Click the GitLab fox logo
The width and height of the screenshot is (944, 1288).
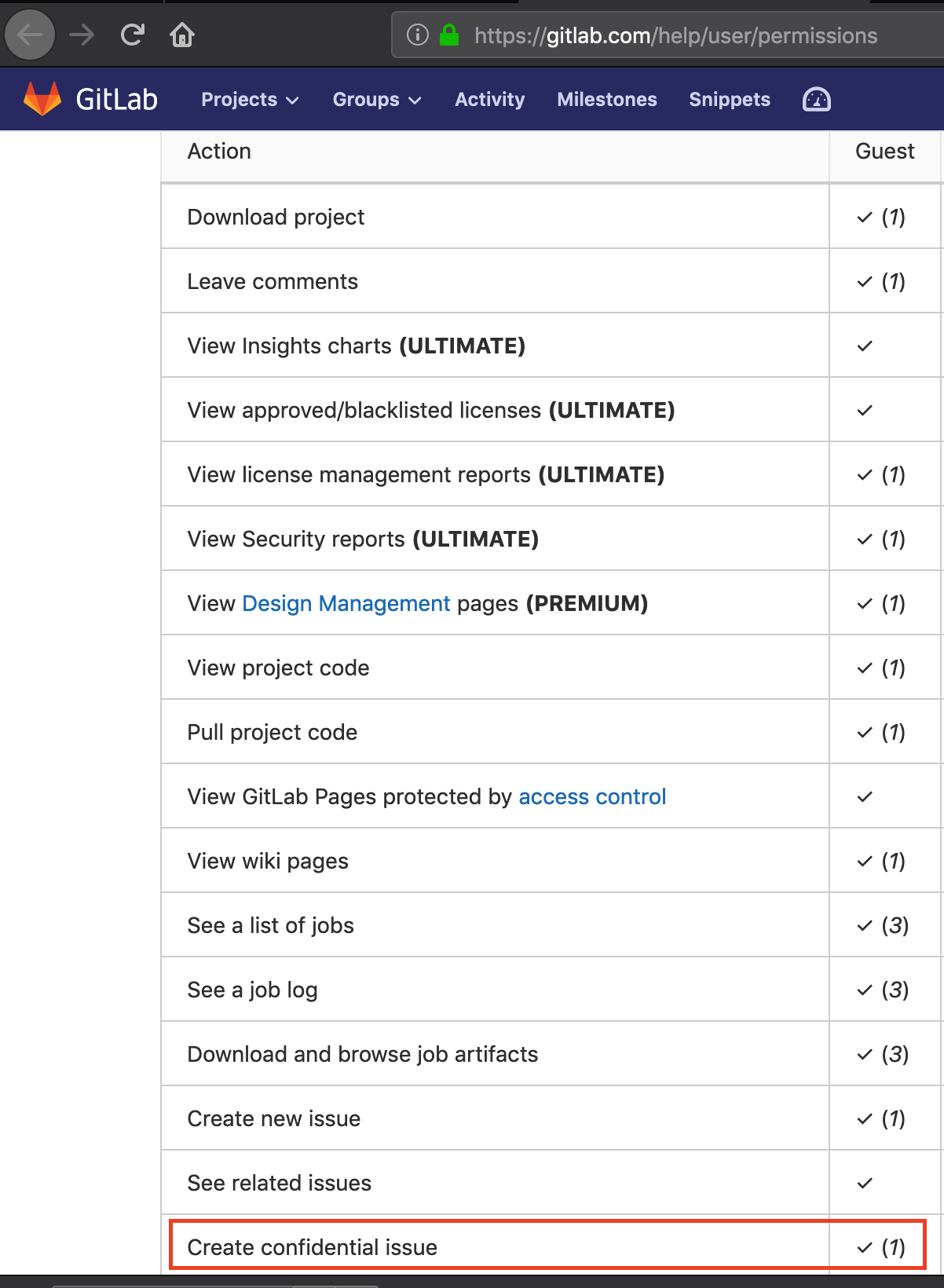coord(42,99)
